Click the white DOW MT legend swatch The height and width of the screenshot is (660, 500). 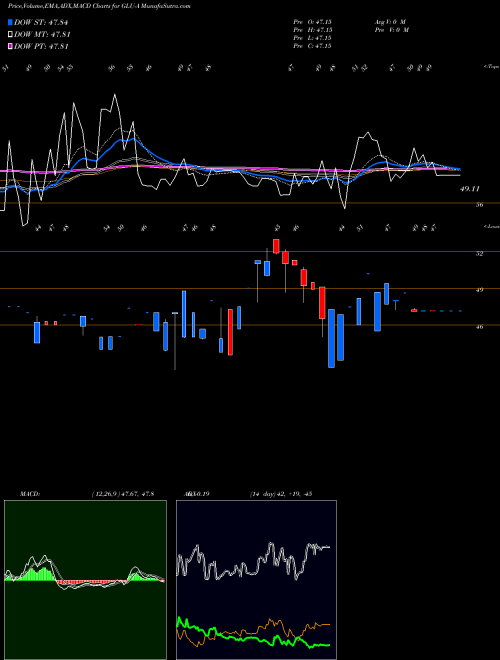(x=11, y=35)
